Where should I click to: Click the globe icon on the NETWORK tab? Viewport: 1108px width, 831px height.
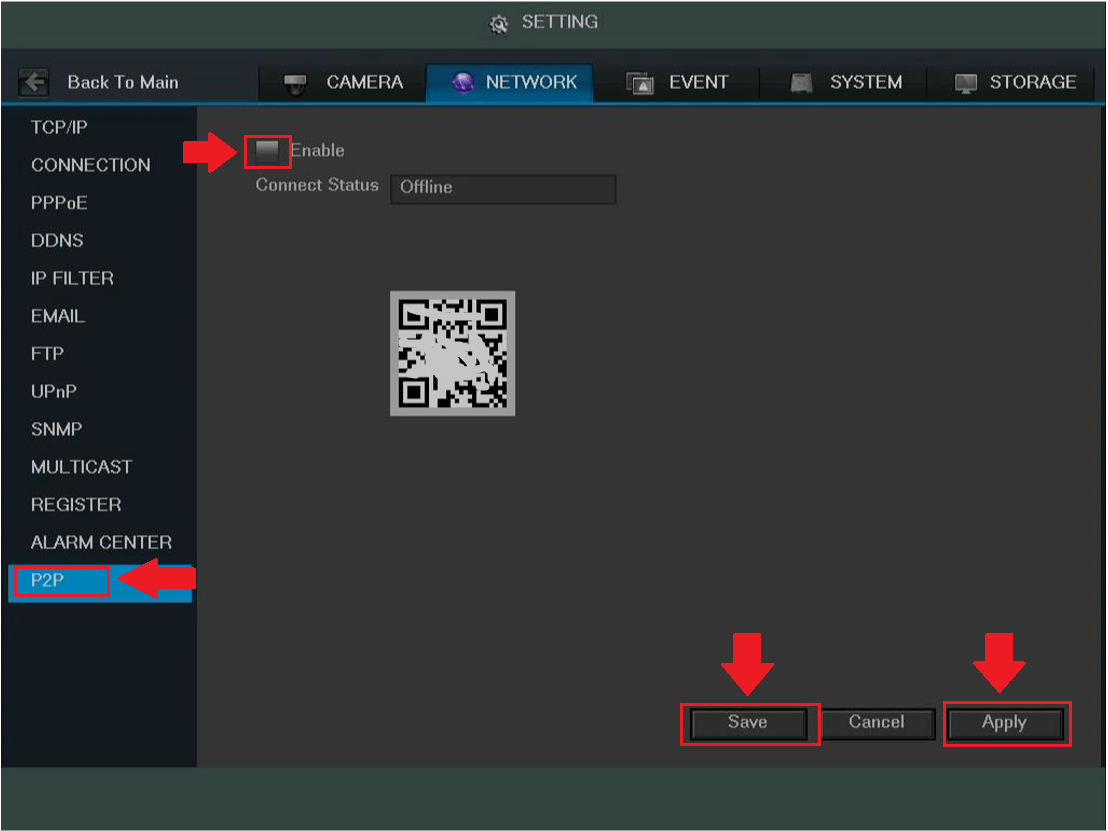[x=462, y=82]
